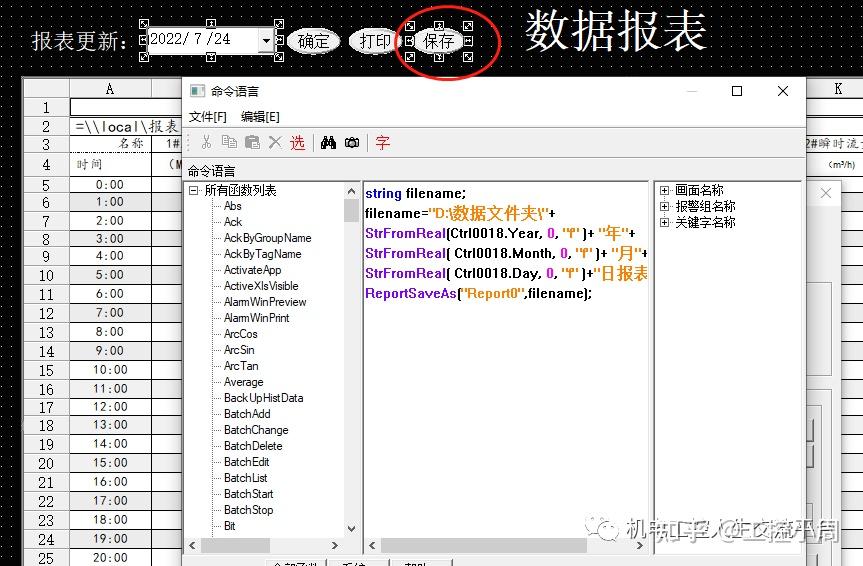Click the Replace icon next to binoculars

point(352,143)
